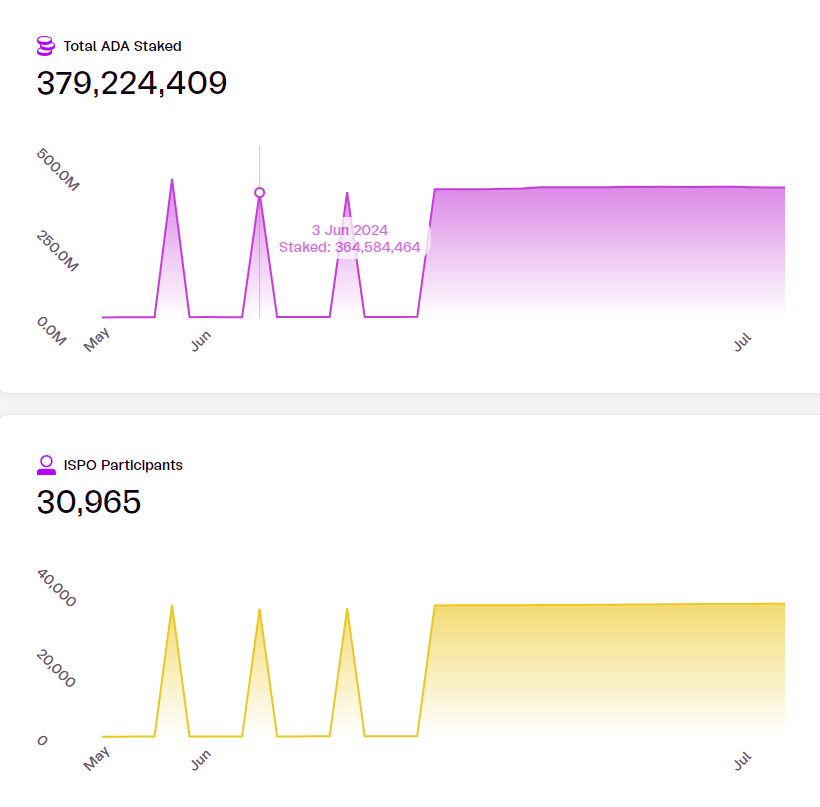Click the 40,000 y-axis label
This screenshot has width=820, height=807.
56,589
